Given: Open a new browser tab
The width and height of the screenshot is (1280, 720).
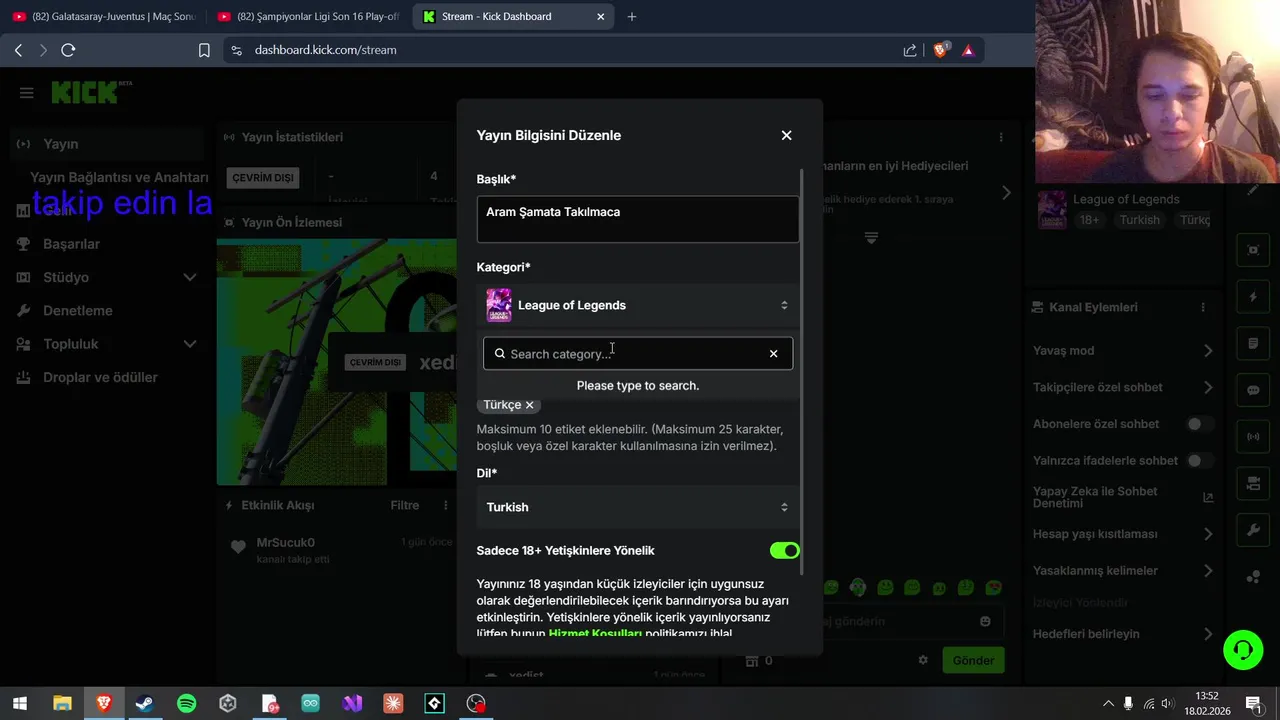Looking at the screenshot, I should [x=631, y=16].
